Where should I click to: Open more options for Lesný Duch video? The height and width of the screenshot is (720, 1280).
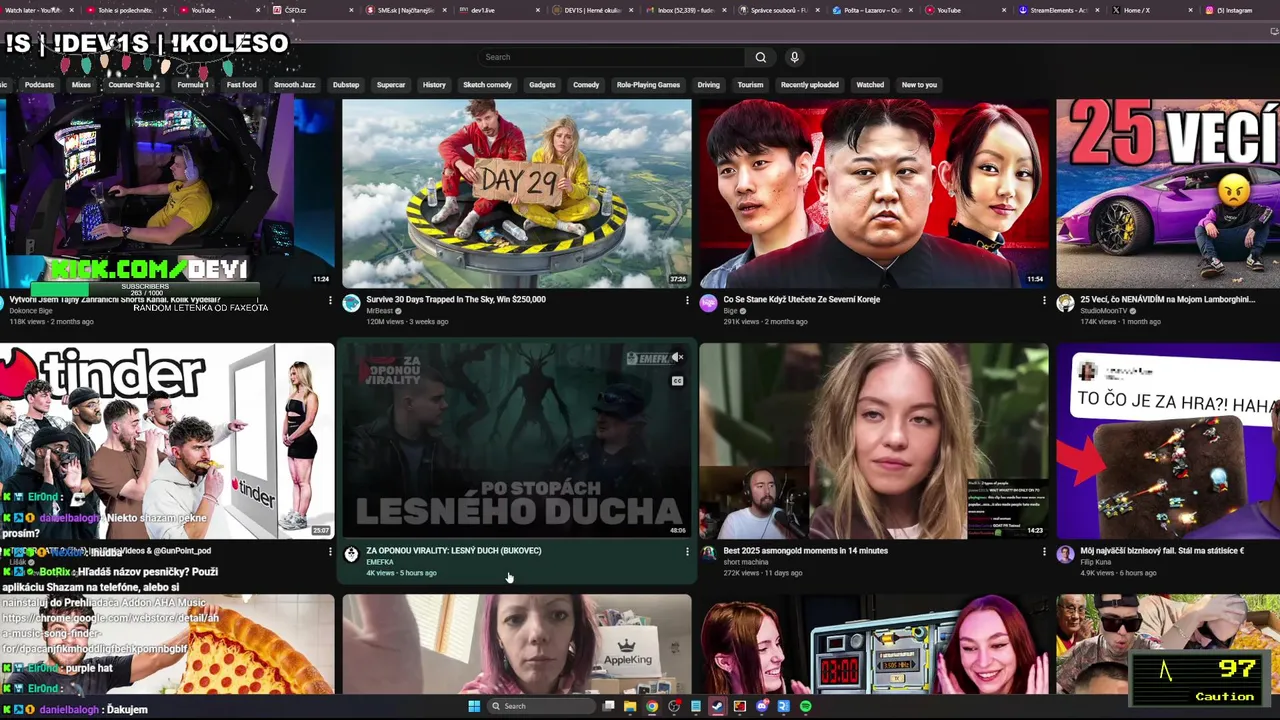687,551
